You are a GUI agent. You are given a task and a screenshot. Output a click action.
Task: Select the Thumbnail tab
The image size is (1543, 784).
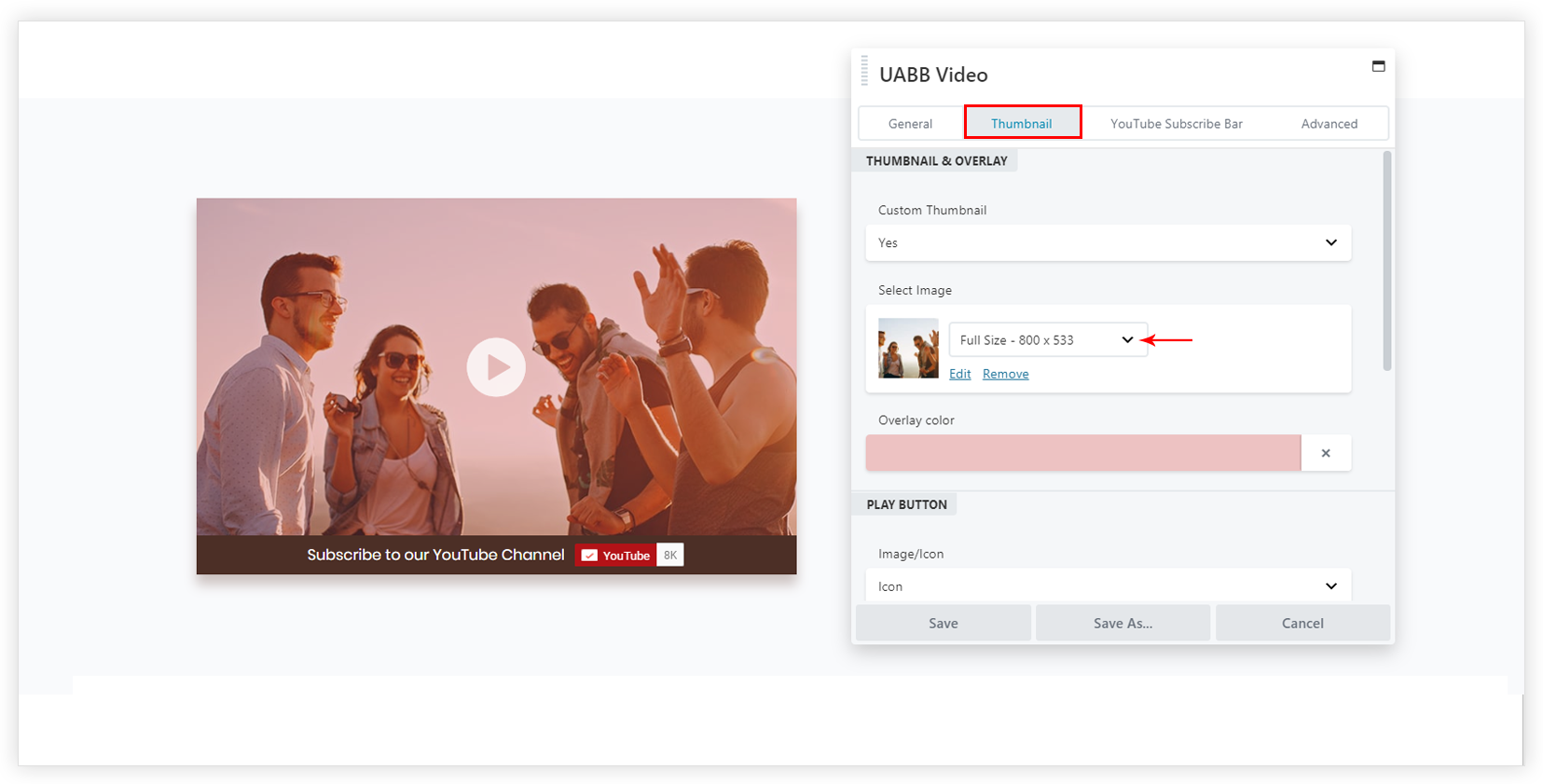coord(1022,123)
